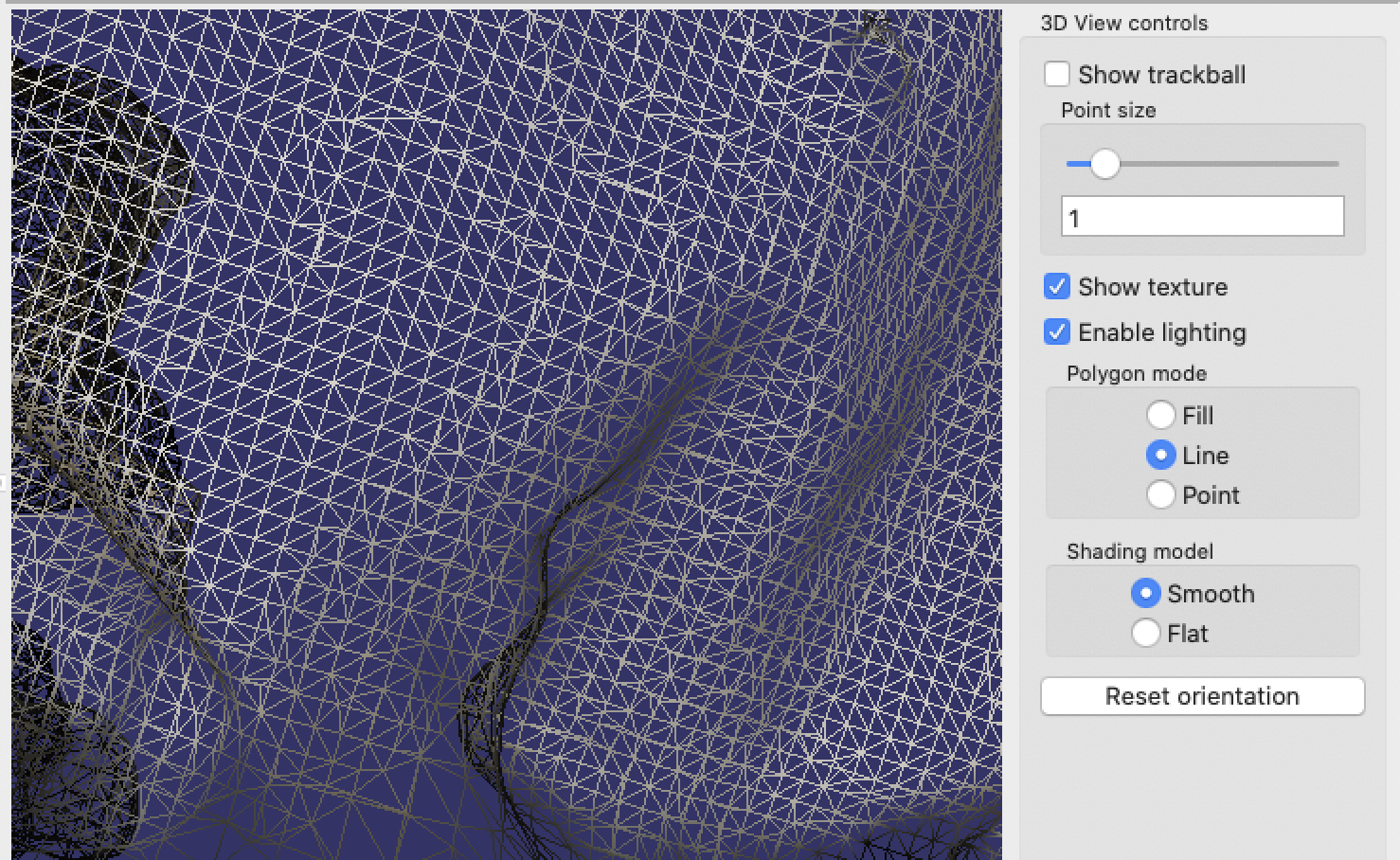Click the Enable lighting text label
The image size is (1400, 860).
[1161, 332]
